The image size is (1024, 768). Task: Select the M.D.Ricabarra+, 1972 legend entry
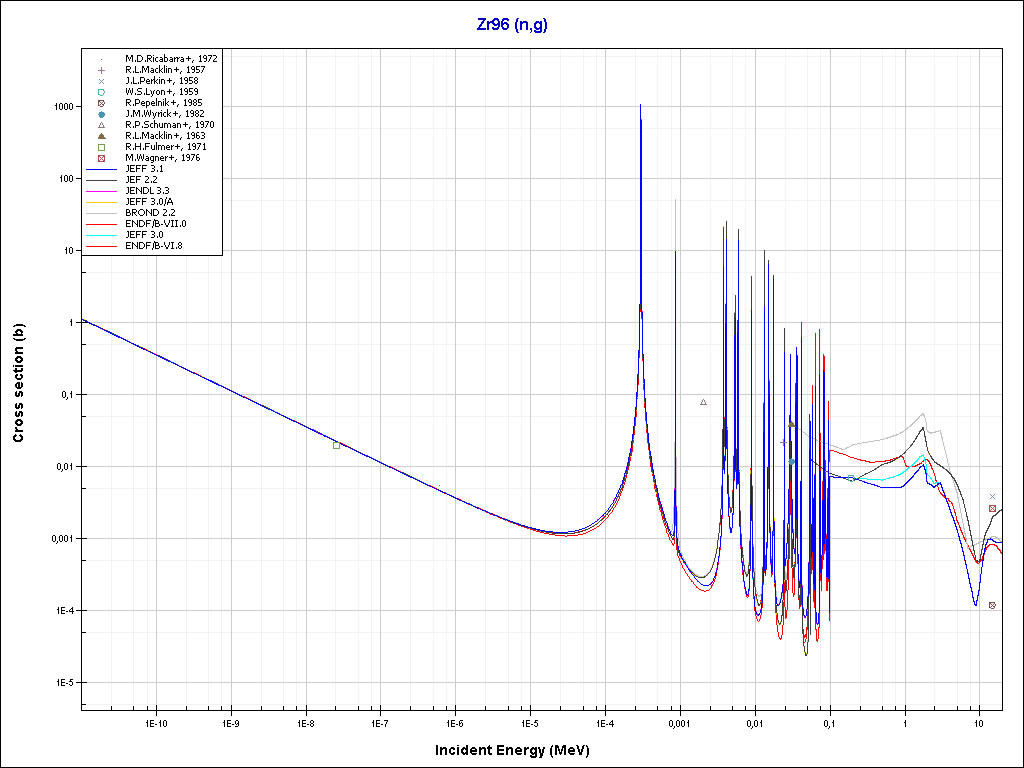171,59
